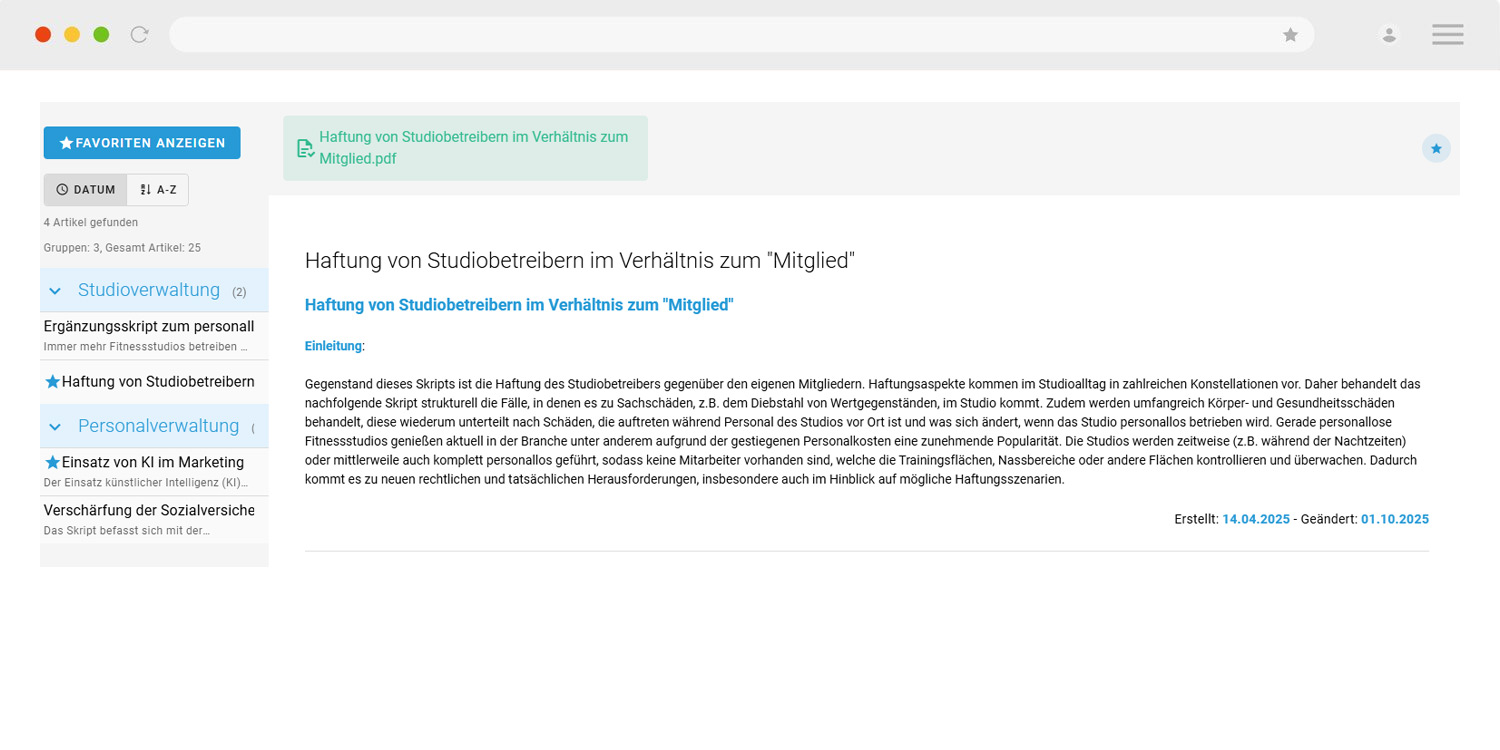The width and height of the screenshot is (1500, 750).
Task: Click the blue article subheading link
Action: (x=519, y=305)
